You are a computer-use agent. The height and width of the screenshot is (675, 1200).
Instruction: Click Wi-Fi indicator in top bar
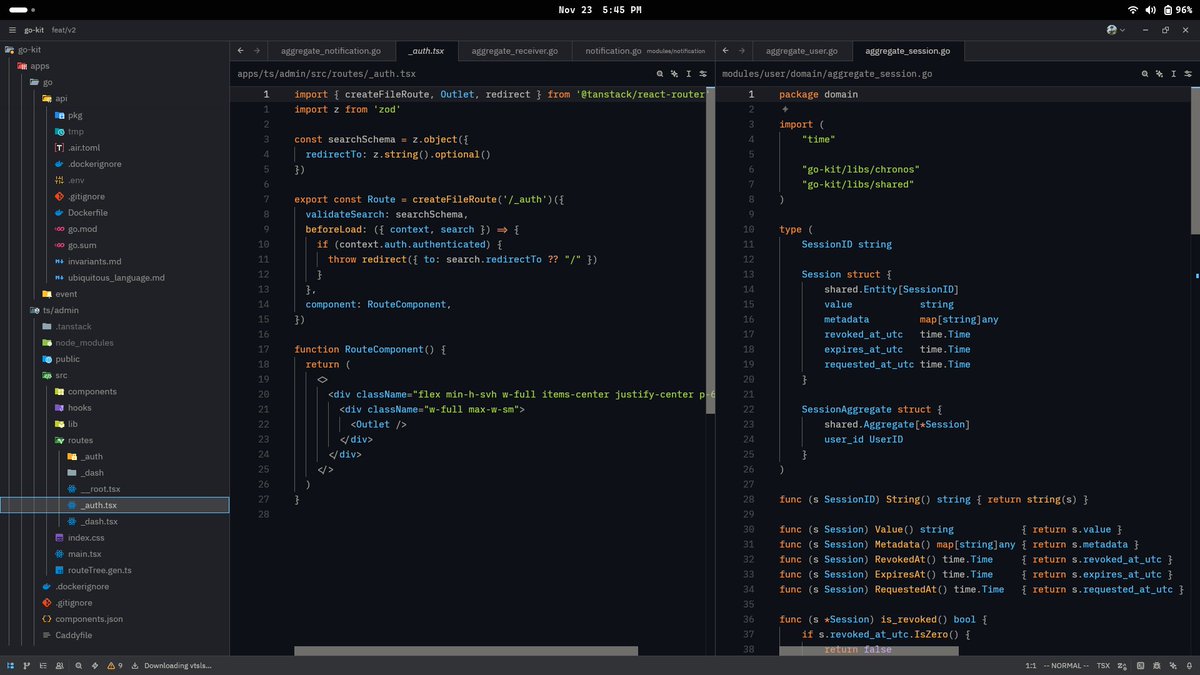[1133, 9]
